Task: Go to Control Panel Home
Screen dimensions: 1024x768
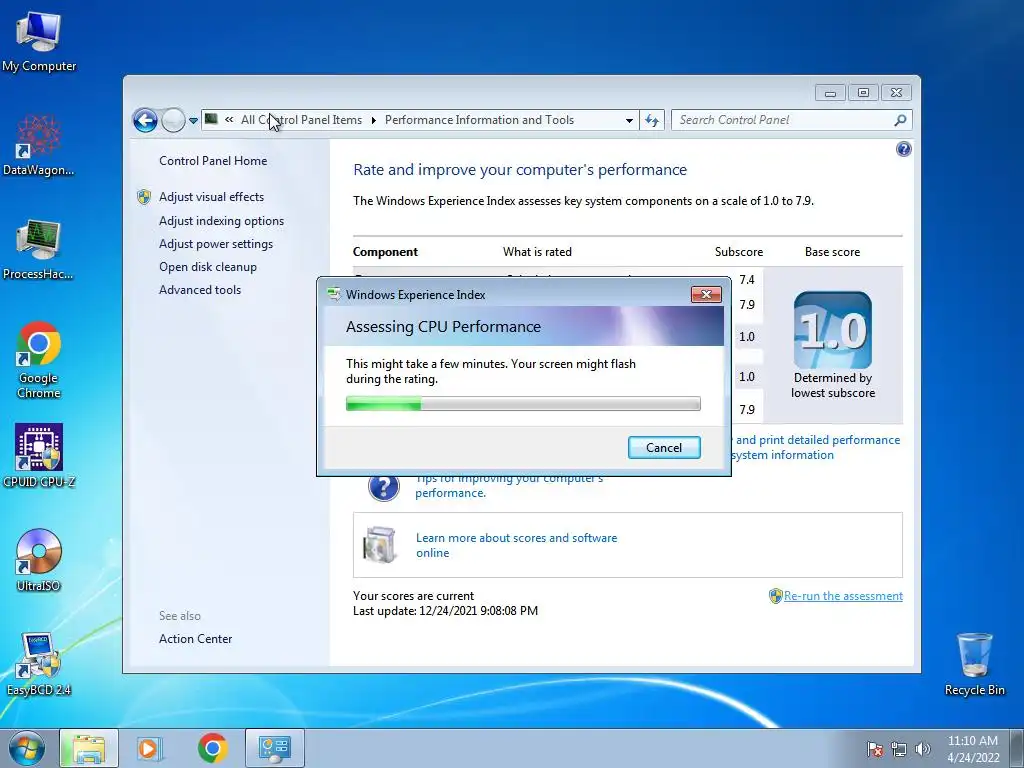Action: pos(213,161)
